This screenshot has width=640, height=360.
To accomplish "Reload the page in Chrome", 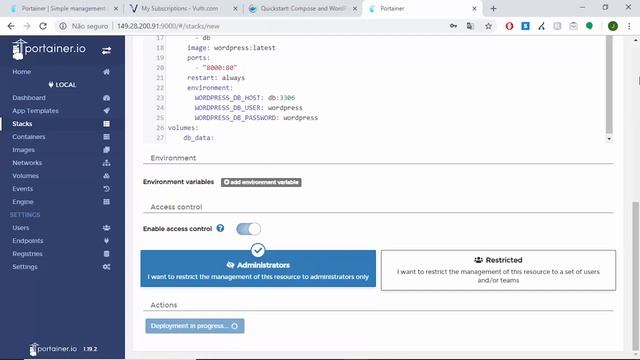I will (43, 26).
